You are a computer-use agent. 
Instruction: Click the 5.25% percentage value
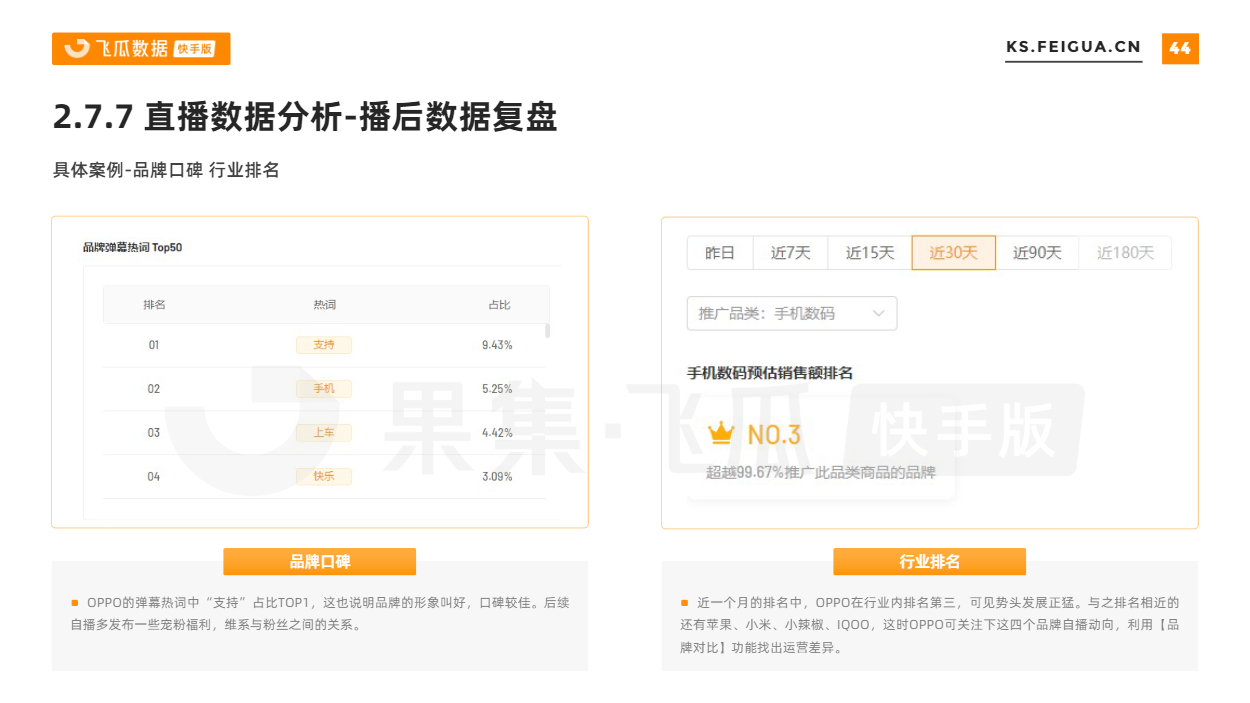[497, 389]
